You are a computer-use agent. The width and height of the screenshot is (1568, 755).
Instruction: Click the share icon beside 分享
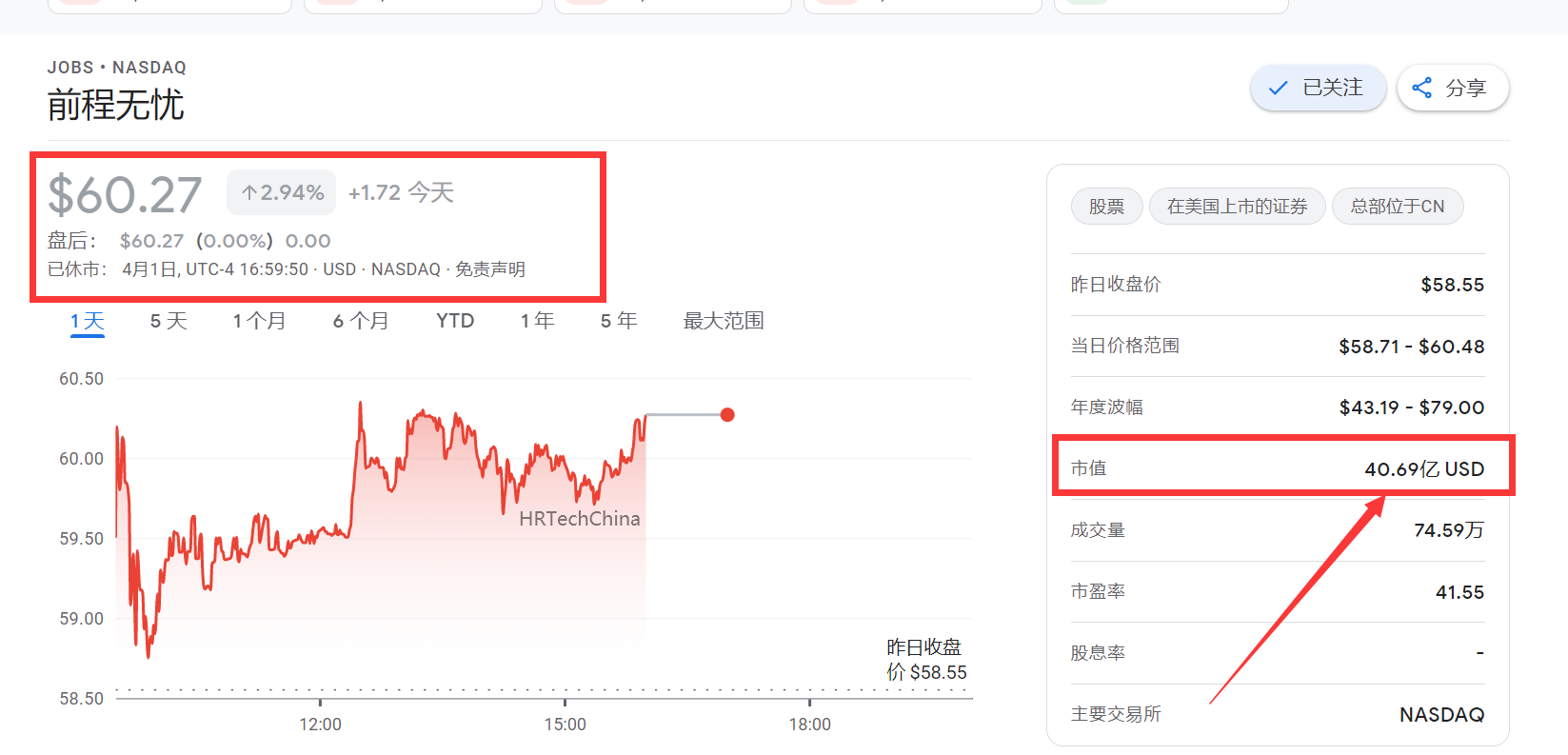(x=1421, y=89)
